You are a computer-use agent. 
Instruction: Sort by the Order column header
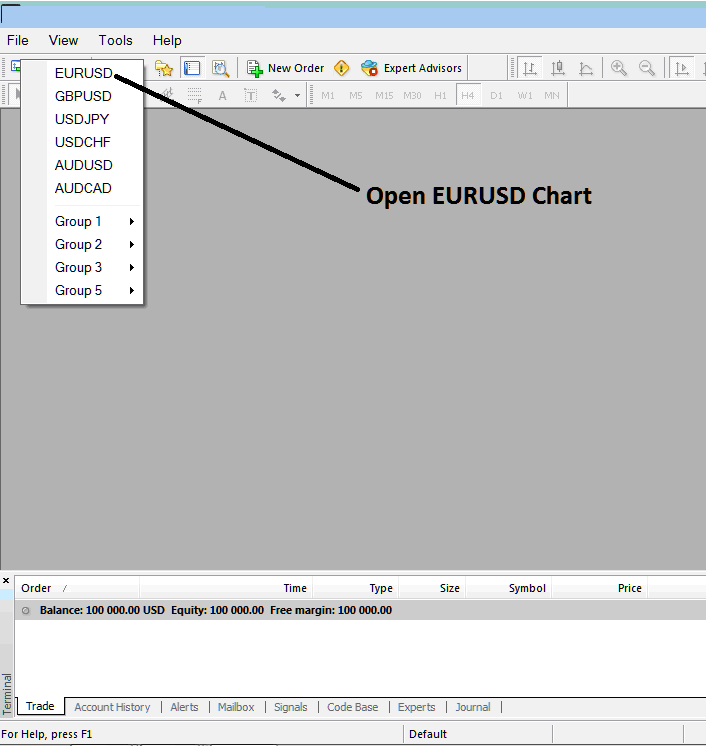click(37, 588)
